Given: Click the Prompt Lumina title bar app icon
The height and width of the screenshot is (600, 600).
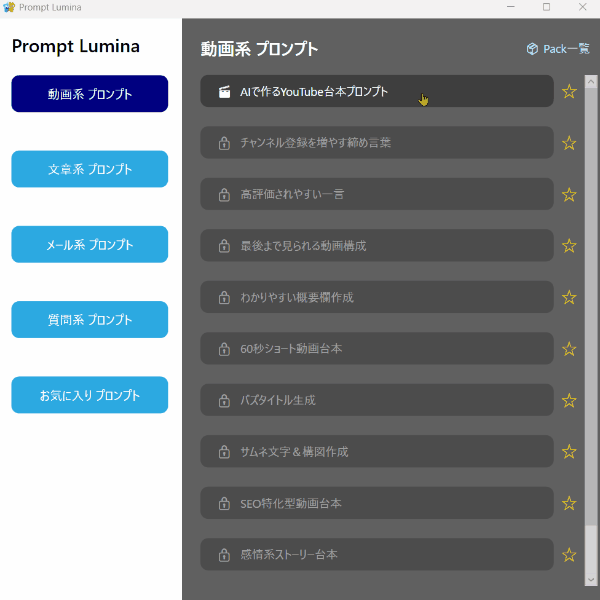Looking at the screenshot, I should [x=9, y=7].
